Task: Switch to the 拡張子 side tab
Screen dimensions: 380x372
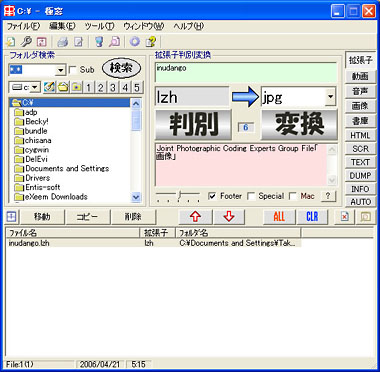Action: (361, 60)
